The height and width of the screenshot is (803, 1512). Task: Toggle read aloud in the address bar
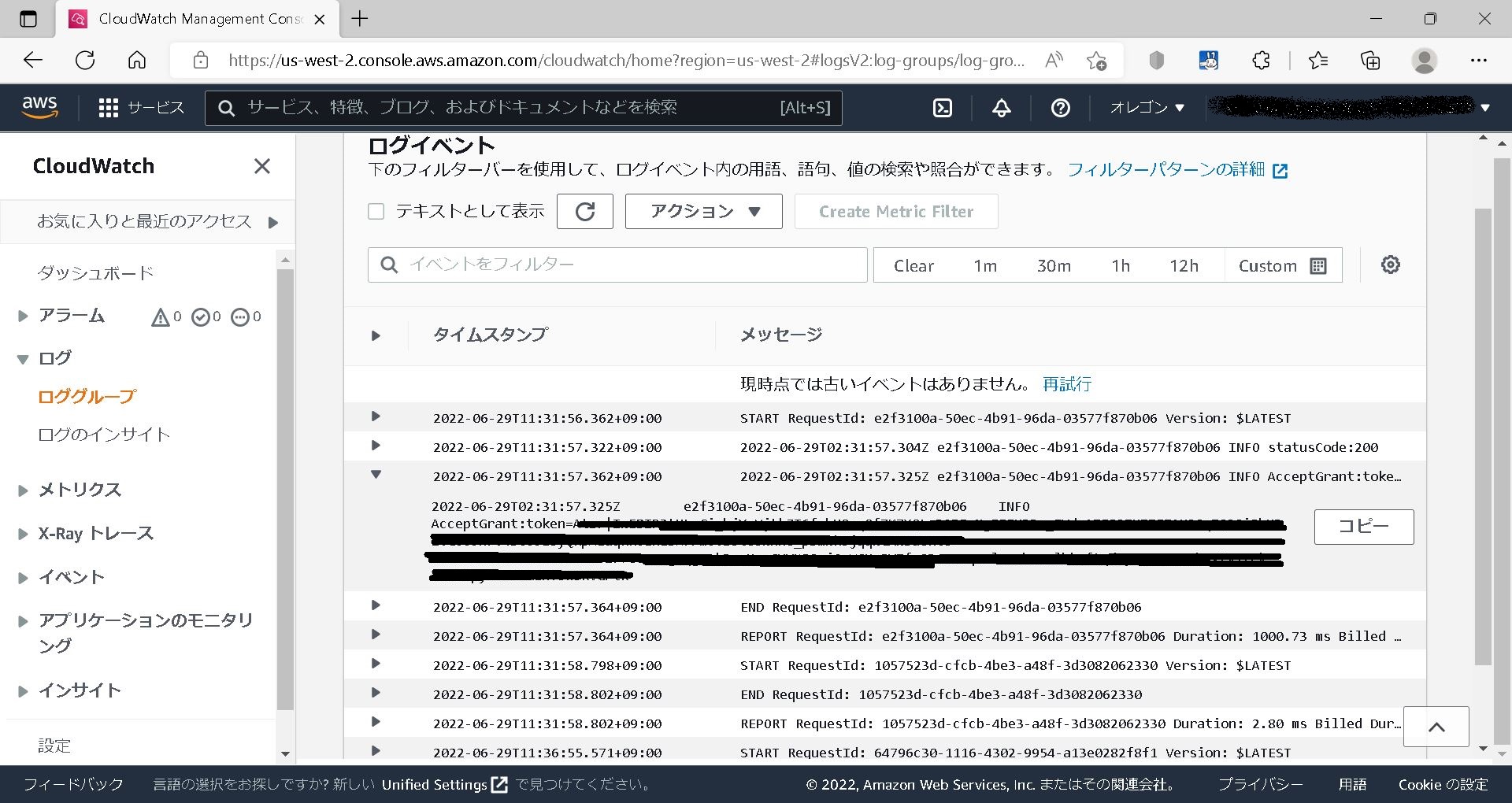tap(1054, 60)
